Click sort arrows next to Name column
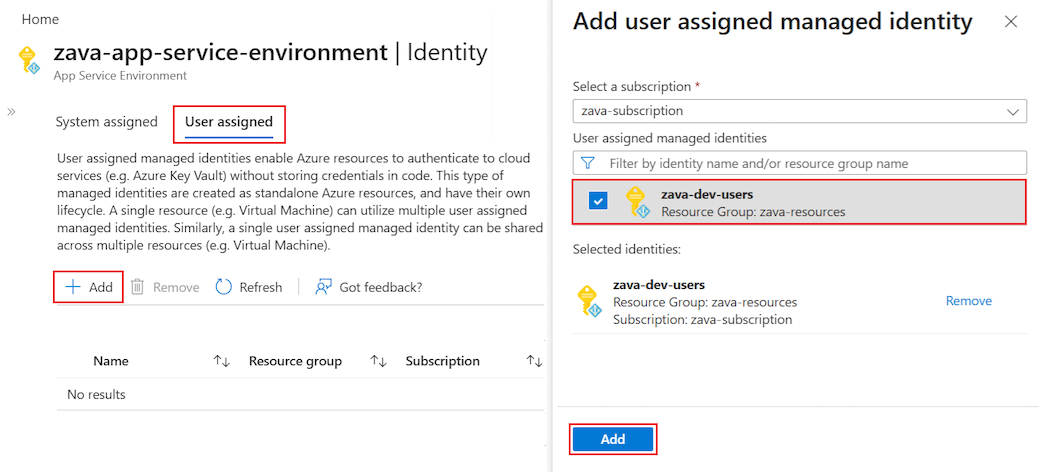This screenshot has height=472, width=1045. pos(222,361)
